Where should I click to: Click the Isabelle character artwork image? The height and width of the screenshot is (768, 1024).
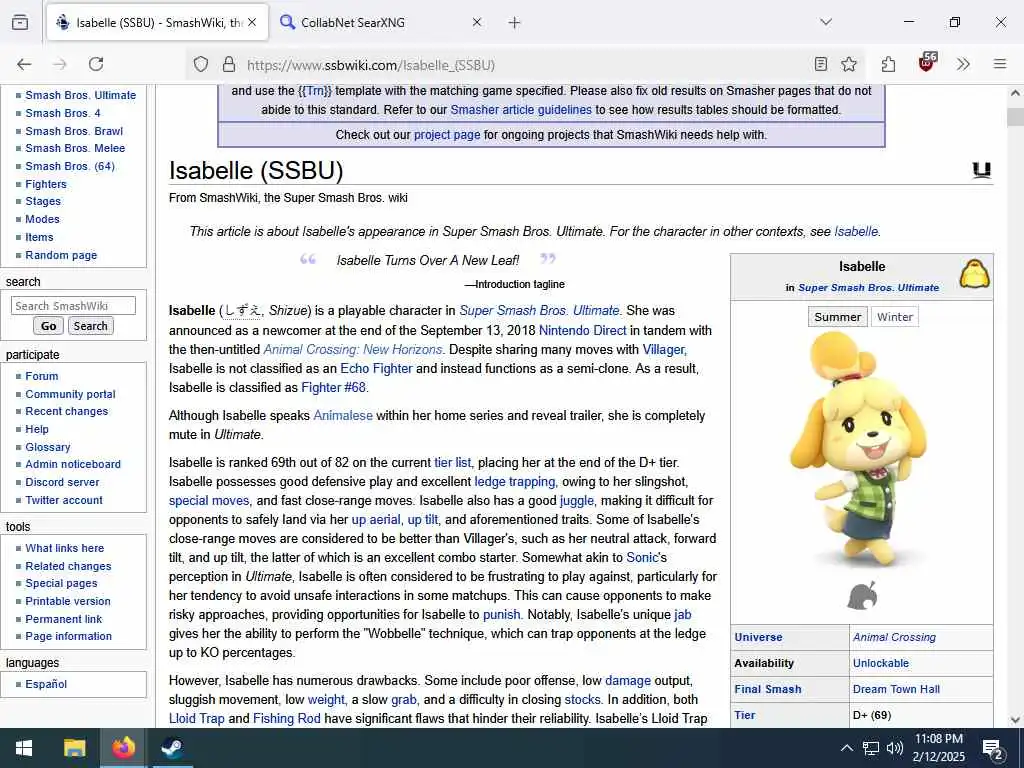pos(861,451)
